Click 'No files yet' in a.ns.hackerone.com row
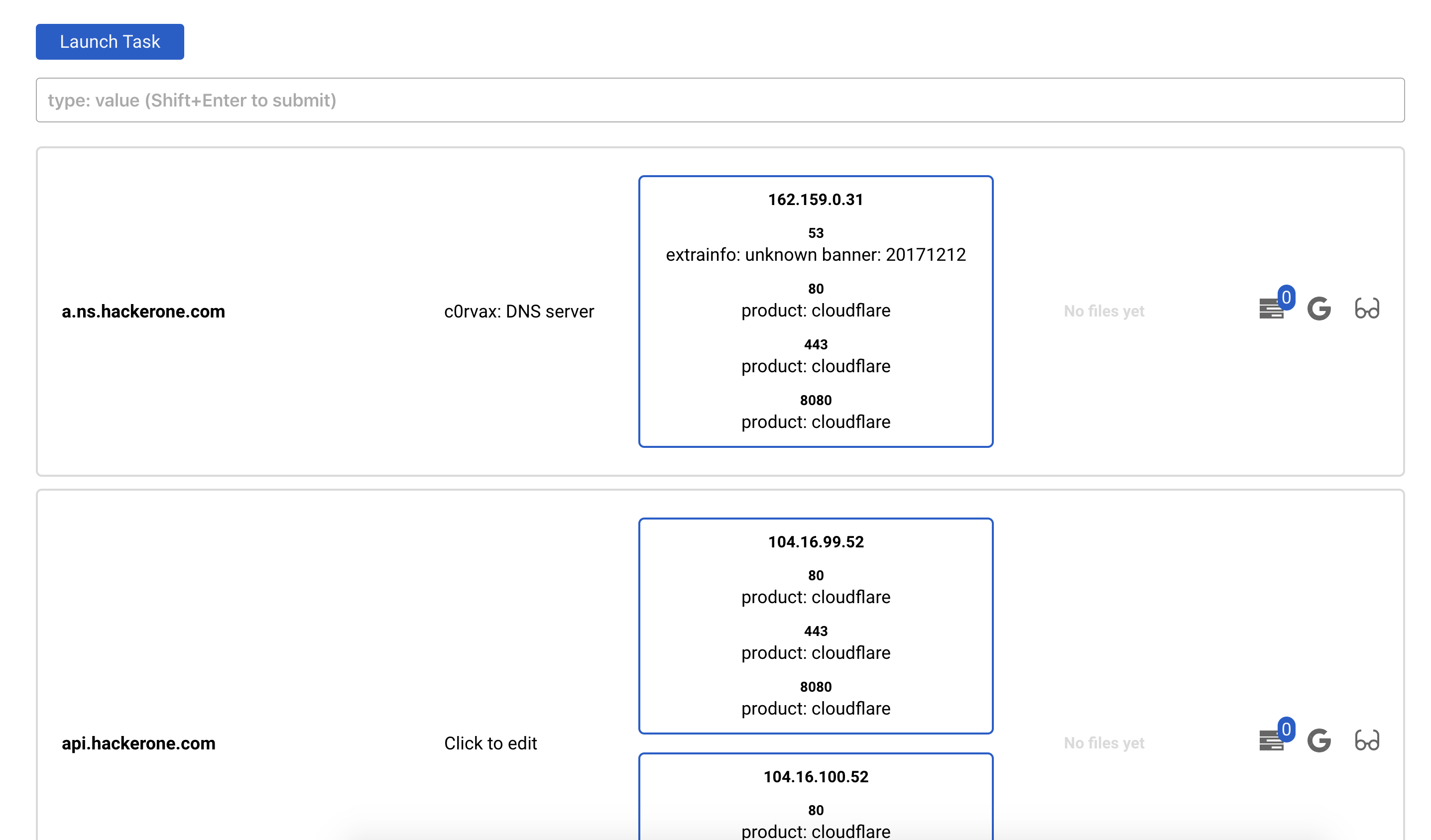This screenshot has width=1431, height=840. [1103, 312]
